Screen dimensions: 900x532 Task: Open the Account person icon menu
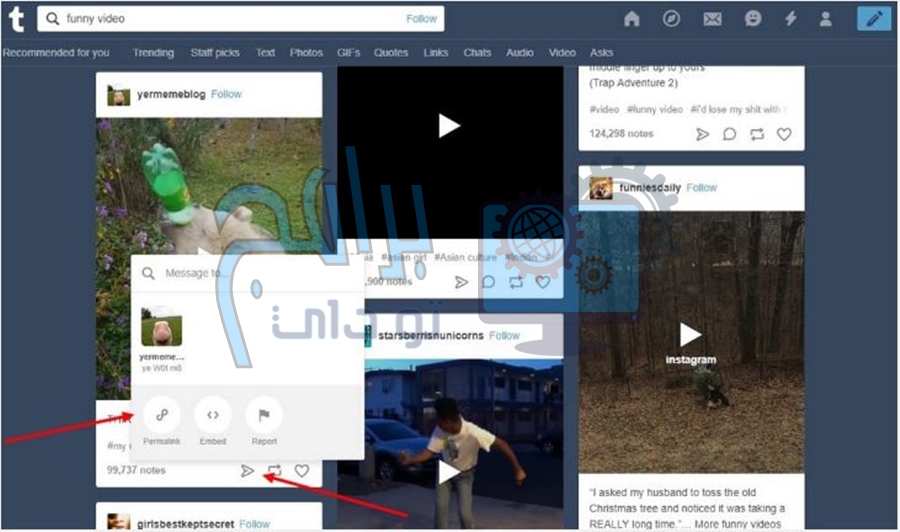[825, 19]
